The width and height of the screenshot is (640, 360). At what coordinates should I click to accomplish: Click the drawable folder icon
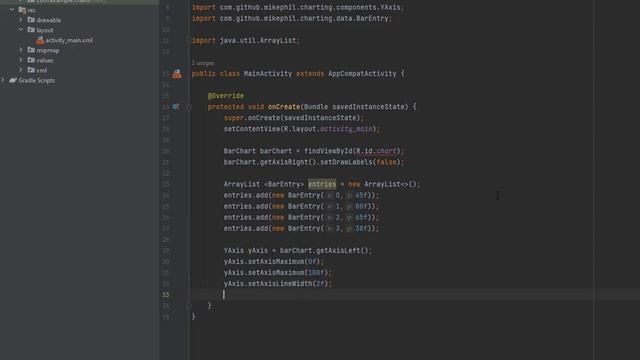click(x=31, y=20)
